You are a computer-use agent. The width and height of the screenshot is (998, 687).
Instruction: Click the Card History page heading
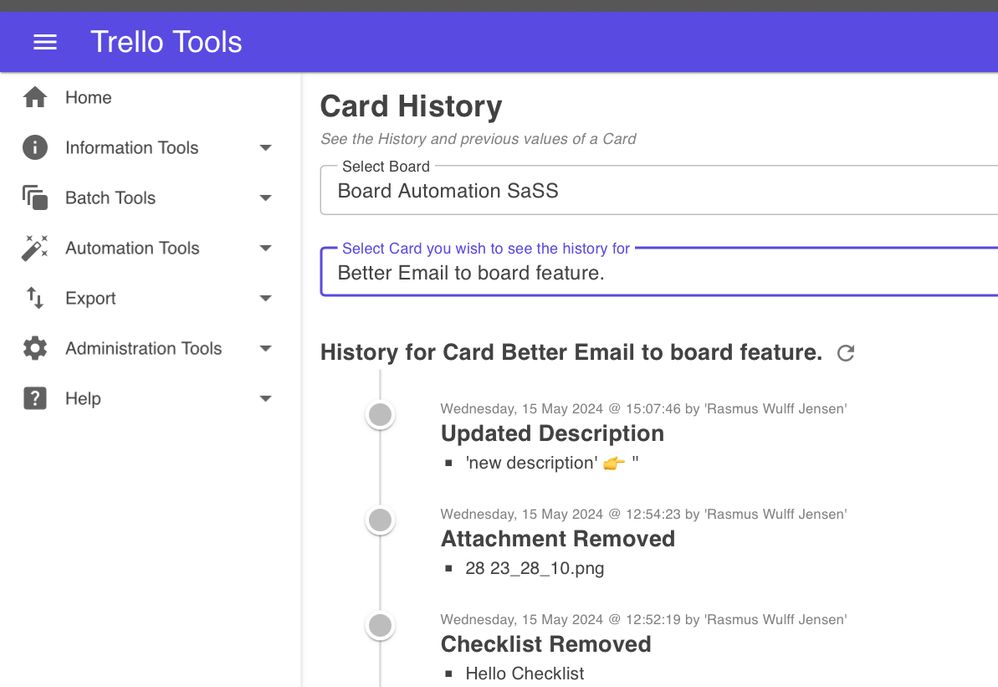tap(411, 106)
